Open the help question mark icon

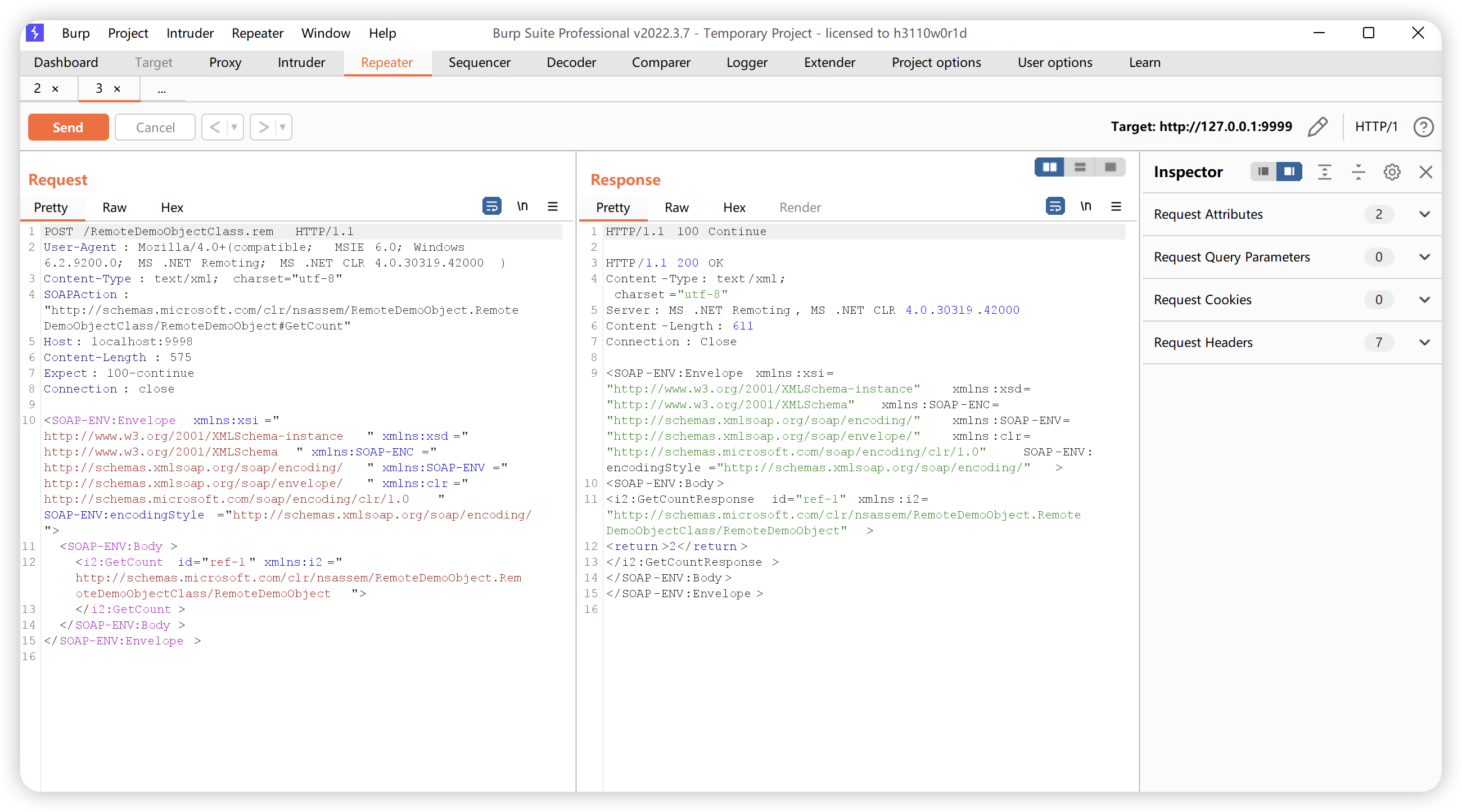tap(1423, 127)
